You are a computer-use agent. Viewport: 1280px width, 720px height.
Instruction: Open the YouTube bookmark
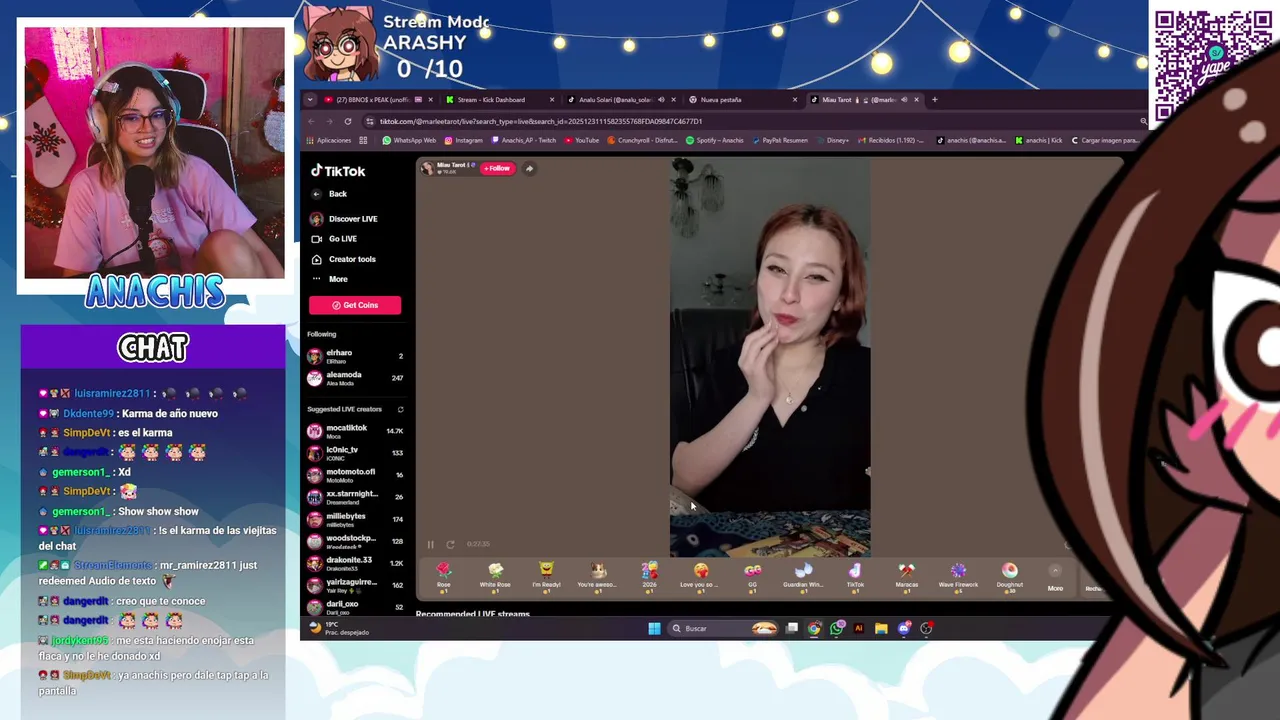[581, 140]
